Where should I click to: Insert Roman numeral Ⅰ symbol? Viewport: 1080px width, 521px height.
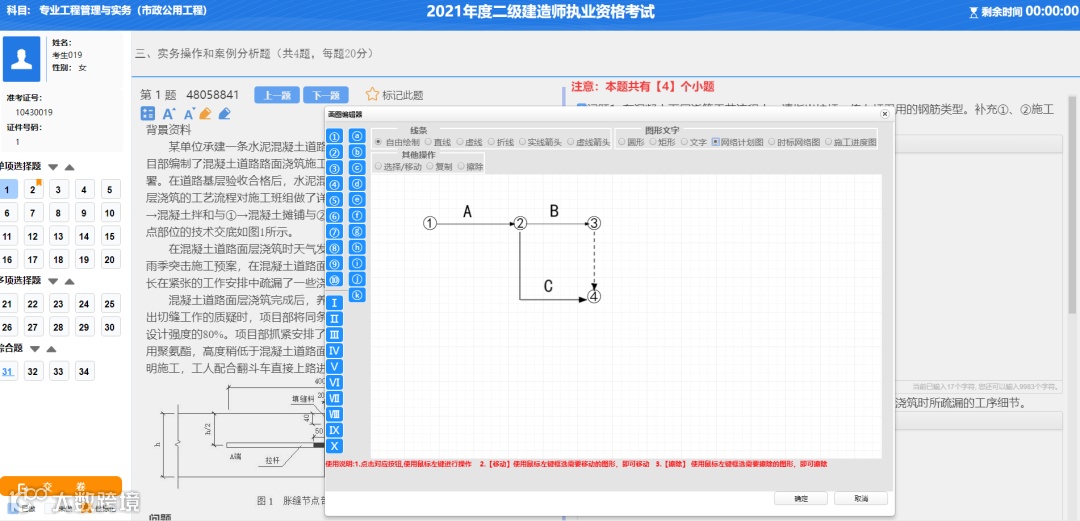334,303
